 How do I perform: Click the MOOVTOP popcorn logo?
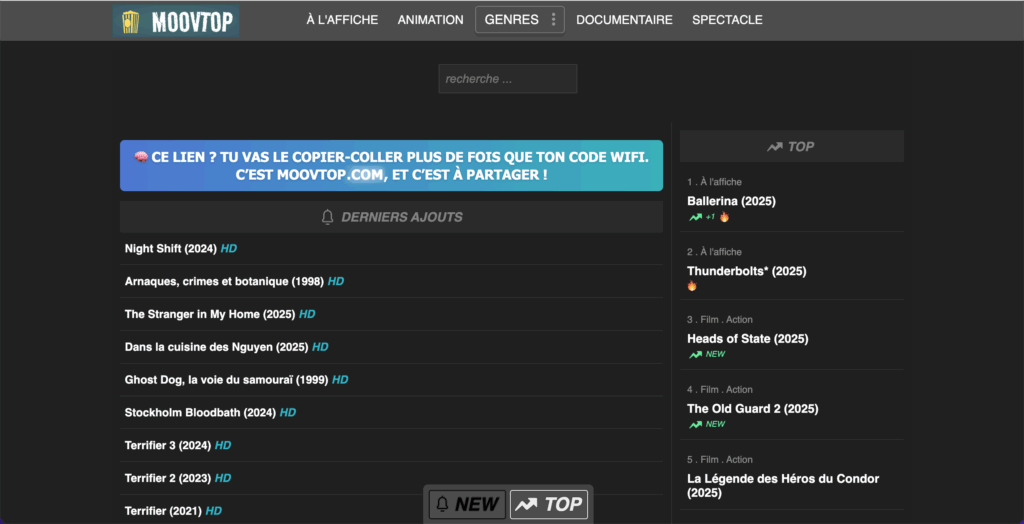(176, 21)
